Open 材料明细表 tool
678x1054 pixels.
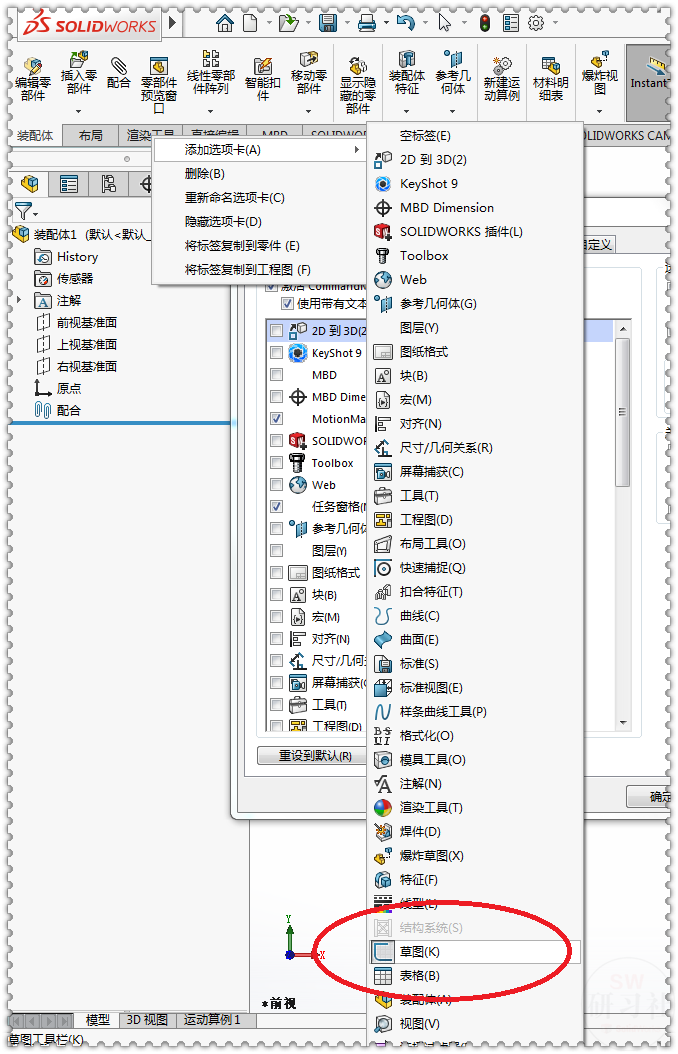pos(550,79)
